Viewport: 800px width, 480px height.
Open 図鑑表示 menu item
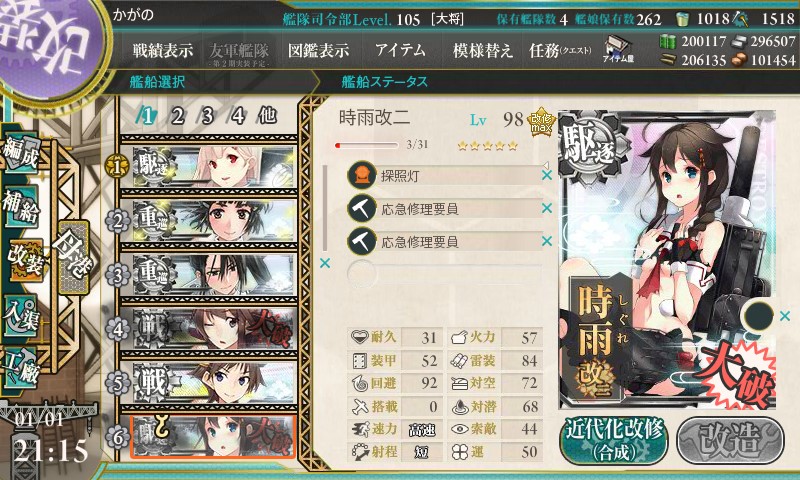(x=318, y=50)
